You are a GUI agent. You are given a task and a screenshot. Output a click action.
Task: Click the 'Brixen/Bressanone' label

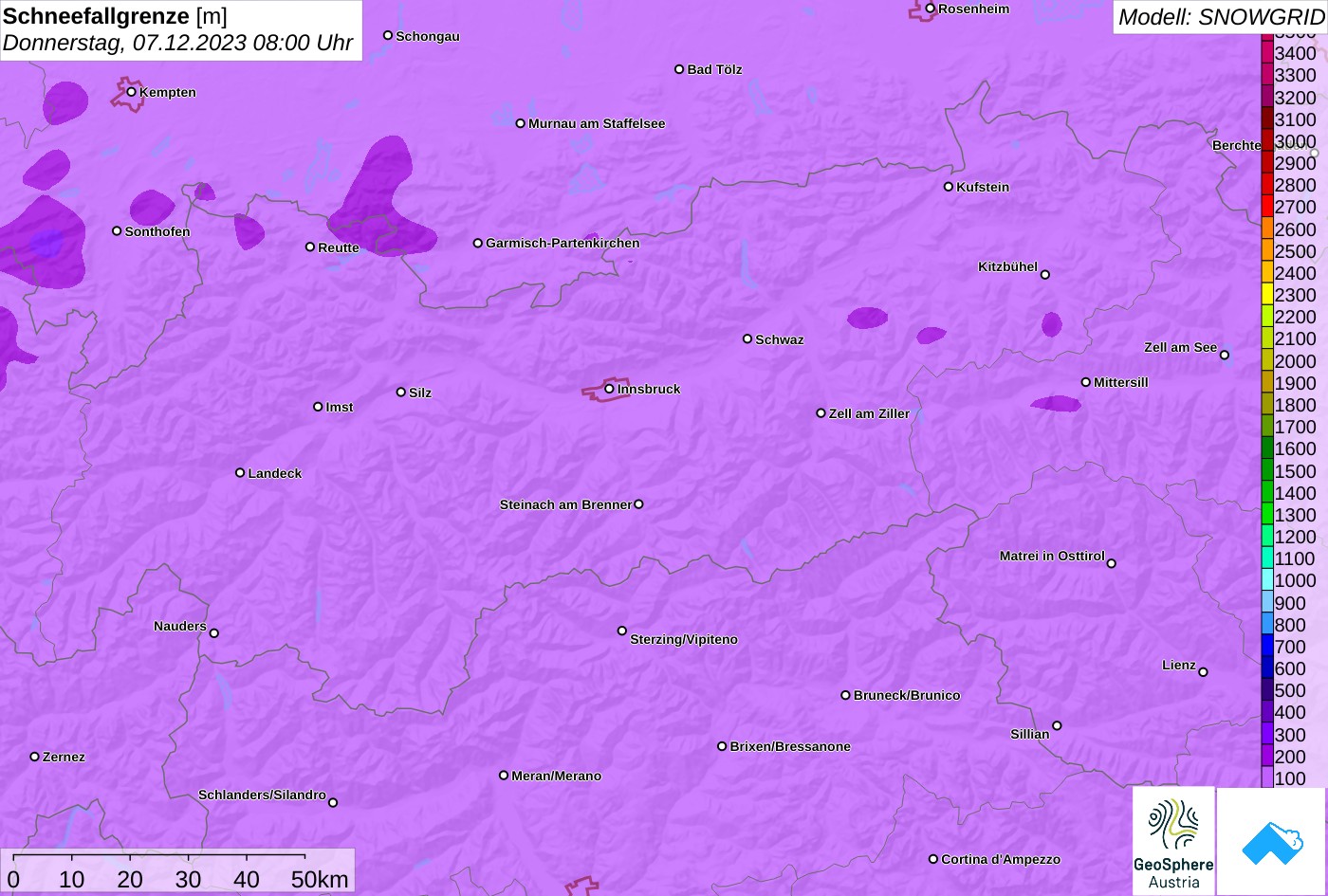tap(790, 746)
